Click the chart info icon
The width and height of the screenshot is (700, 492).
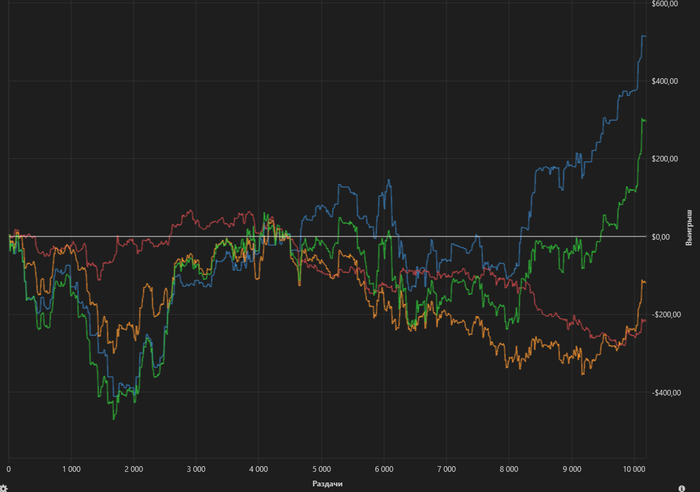tap(682, 488)
